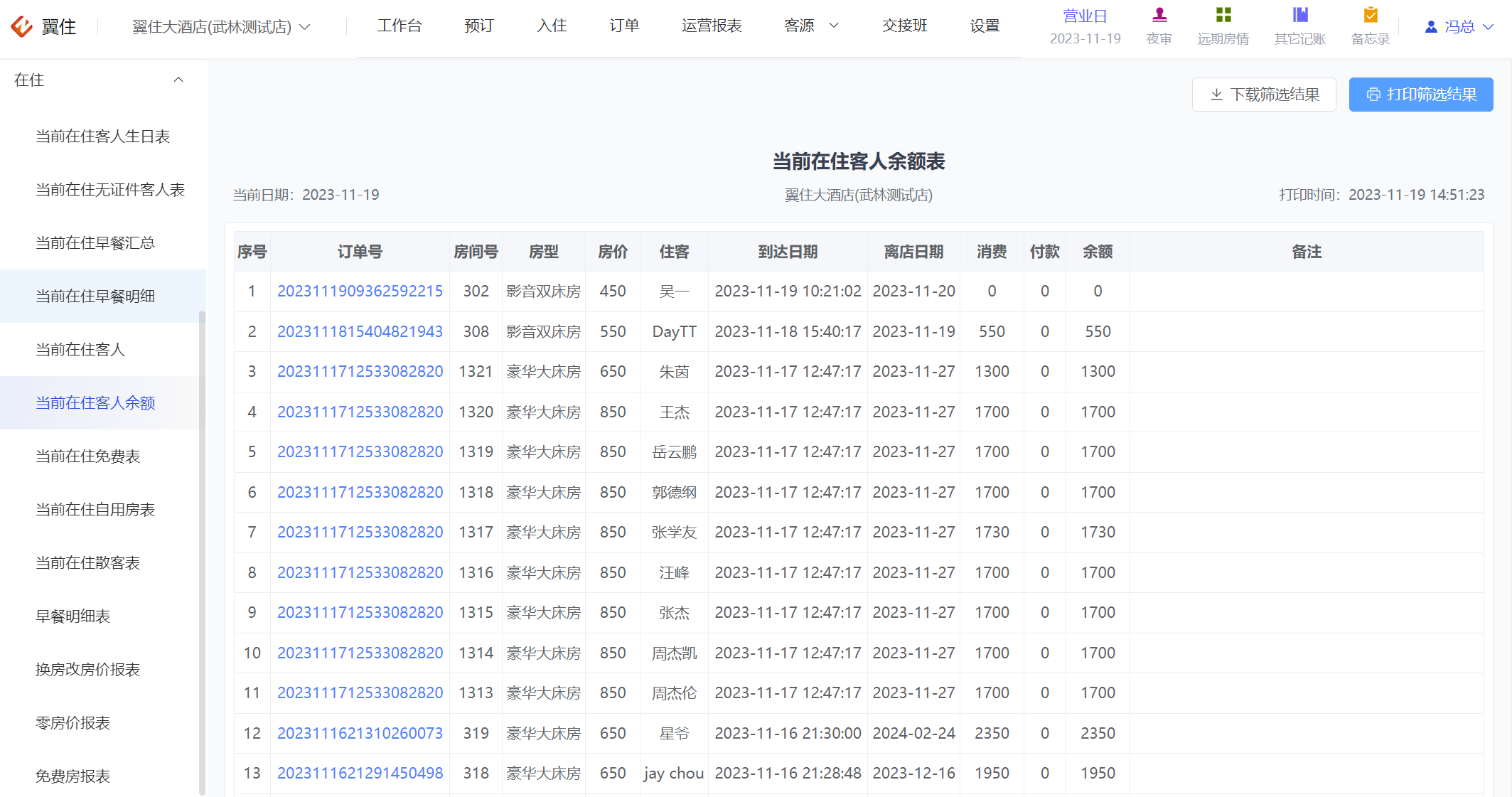Open the 设置 menu

(985, 26)
